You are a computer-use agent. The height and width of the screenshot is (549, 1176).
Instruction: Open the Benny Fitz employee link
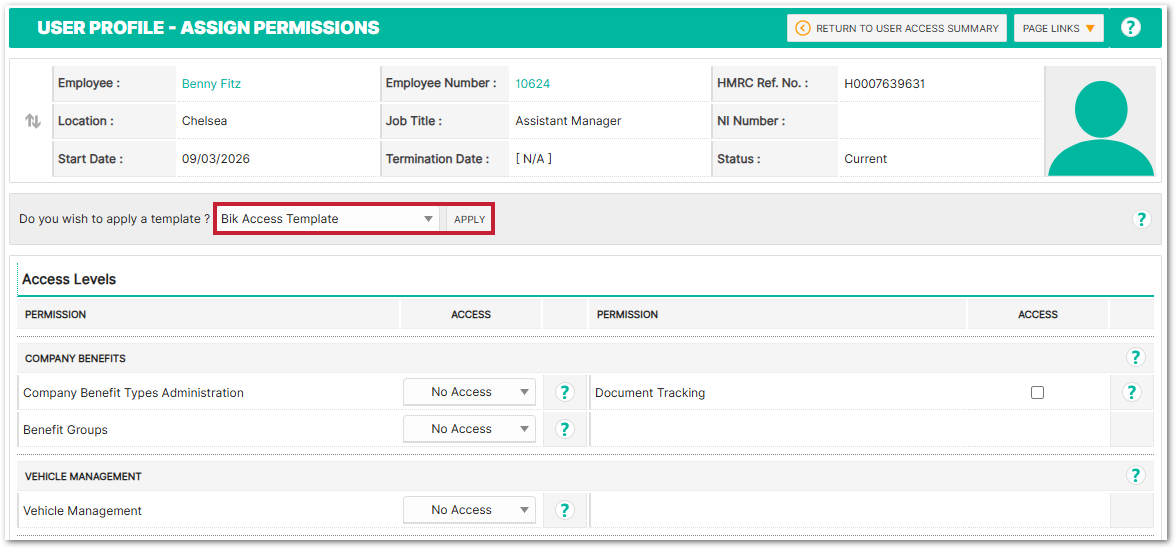click(x=211, y=84)
